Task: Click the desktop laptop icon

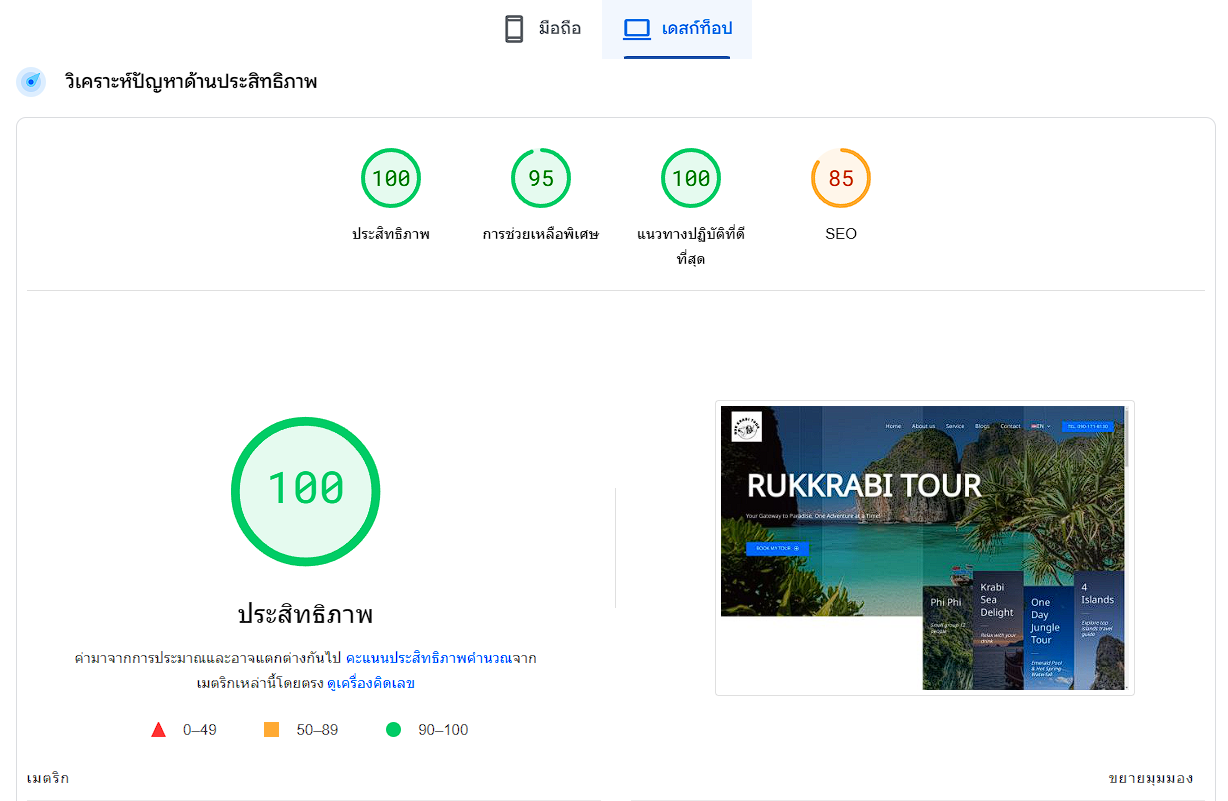Action: tap(637, 29)
